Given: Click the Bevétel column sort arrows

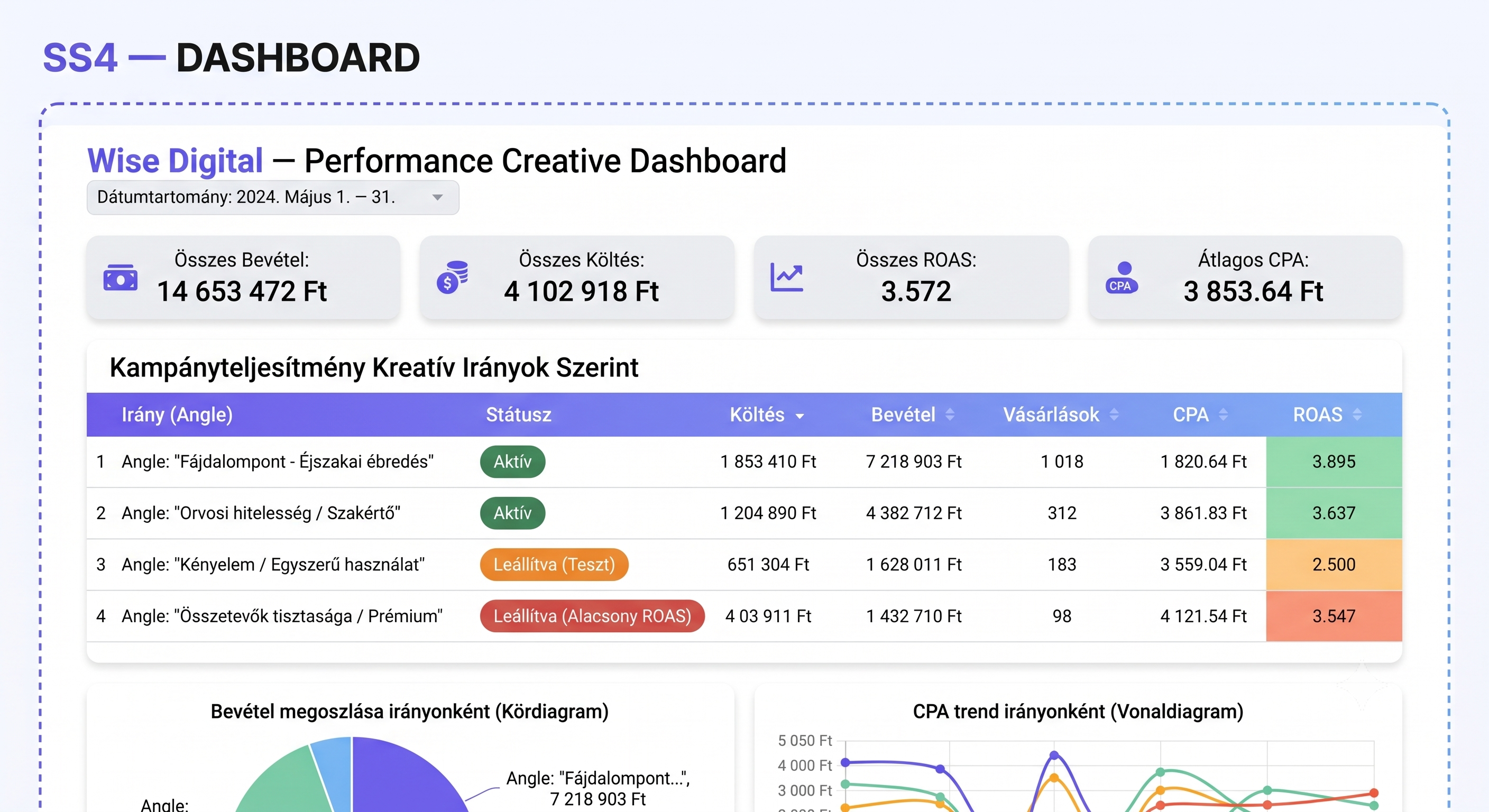Looking at the screenshot, I should (x=950, y=414).
